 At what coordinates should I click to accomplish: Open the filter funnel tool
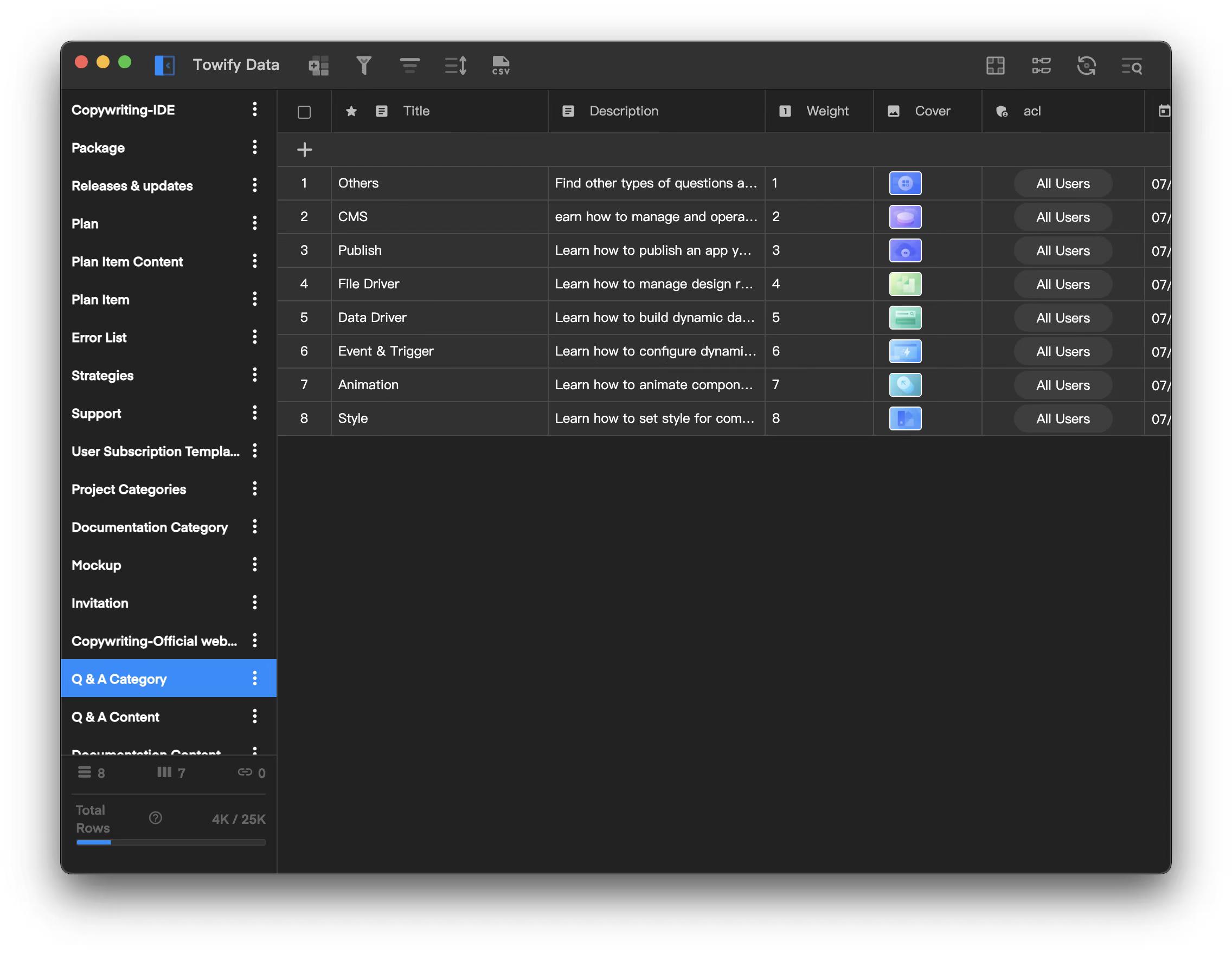tap(364, 66)
